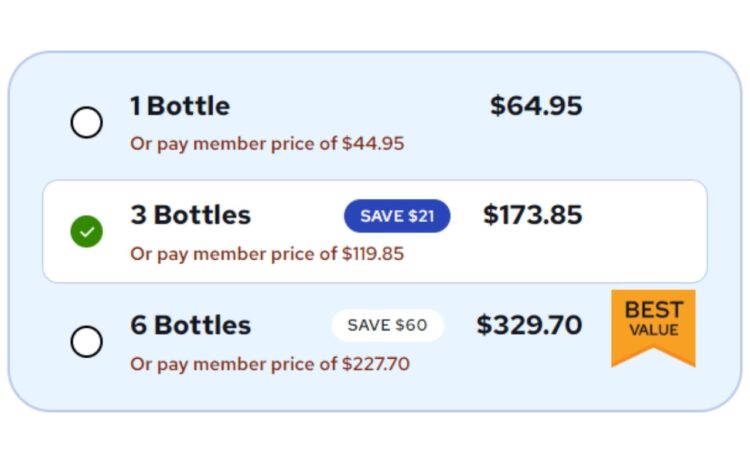Click the $329.70 price
Screen dimensions: 750x469
[529, 325]
